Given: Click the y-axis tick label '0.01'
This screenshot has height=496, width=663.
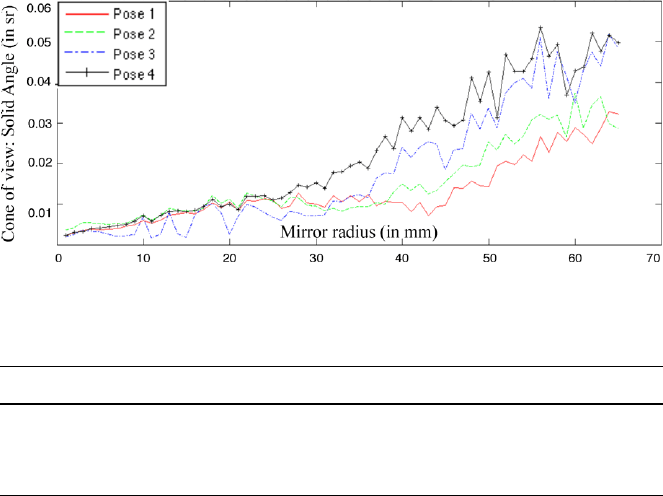Looking at the screenshot, I should click(39, 212).
